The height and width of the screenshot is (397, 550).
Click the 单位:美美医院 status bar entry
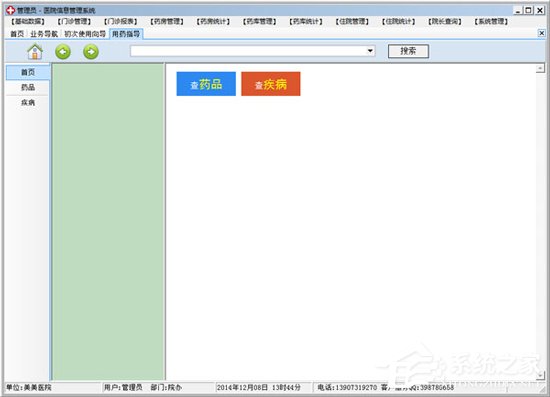[x=29, y=388]
